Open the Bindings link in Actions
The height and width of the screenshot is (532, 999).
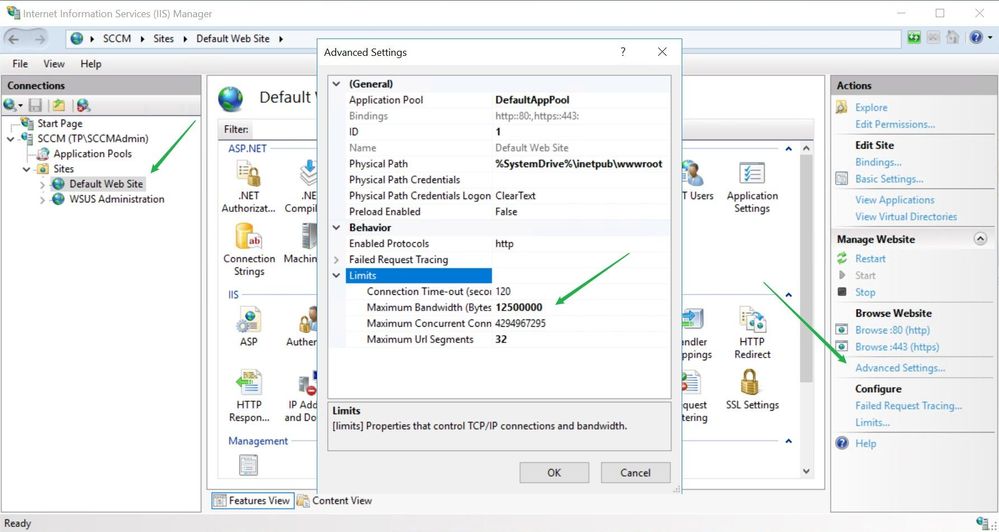[x=878, y=162]
